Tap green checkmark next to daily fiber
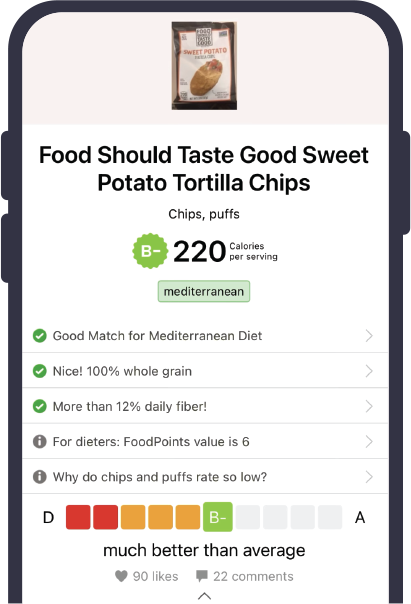Viewport: 411px width, 604px height. coord(40,406)
